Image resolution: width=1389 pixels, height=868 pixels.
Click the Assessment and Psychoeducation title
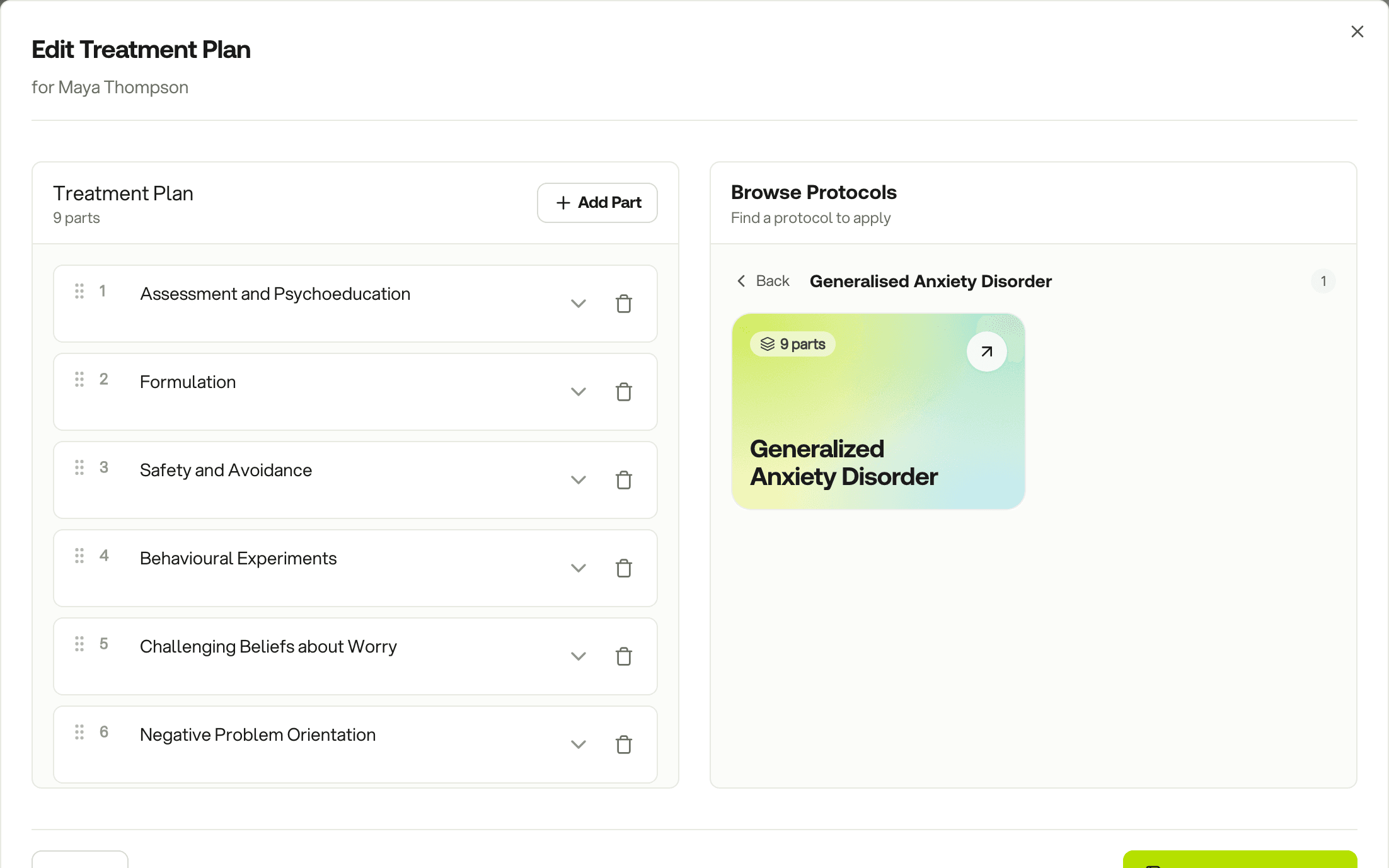pyautogui.click(x=275, y=294)
